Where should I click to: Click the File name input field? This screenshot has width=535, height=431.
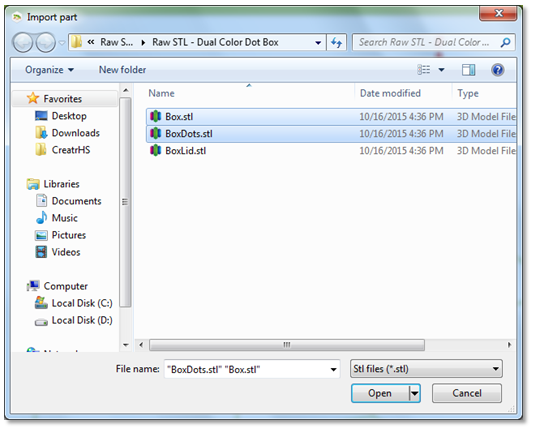[x=252, y=369]
